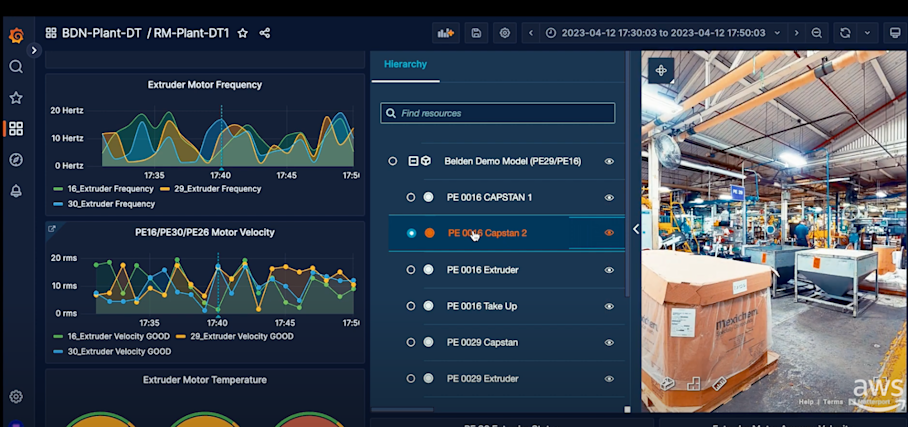The image size is (908, 427).
Task: Toggle visibility of Belden Demo Model
Action: click(609, 161)
